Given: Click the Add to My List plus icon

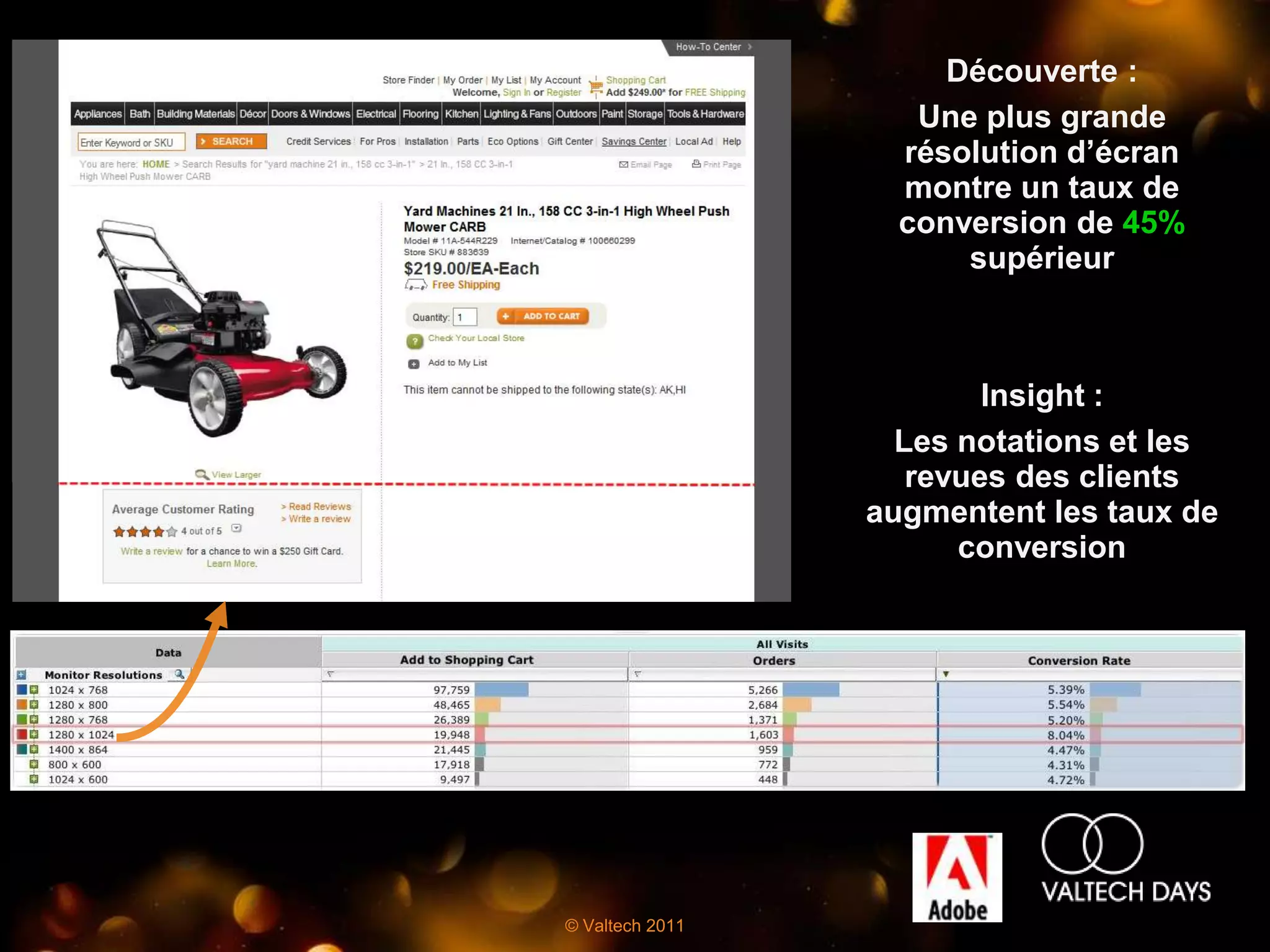Looking at the screenshot, I should 414,364.
